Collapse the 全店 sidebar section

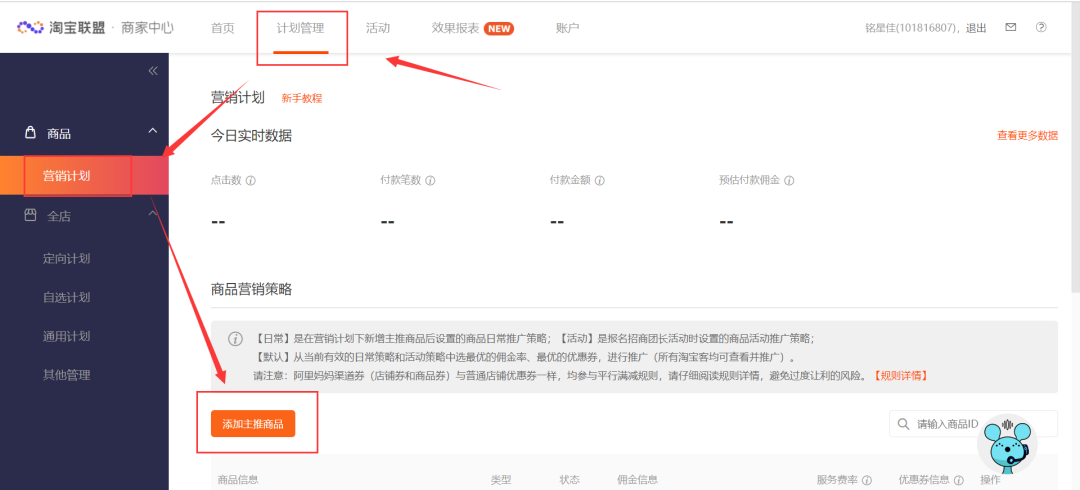152,214
